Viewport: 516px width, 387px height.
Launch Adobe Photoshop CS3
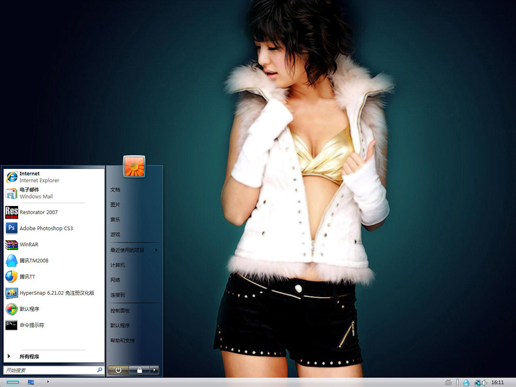[54, 228]
